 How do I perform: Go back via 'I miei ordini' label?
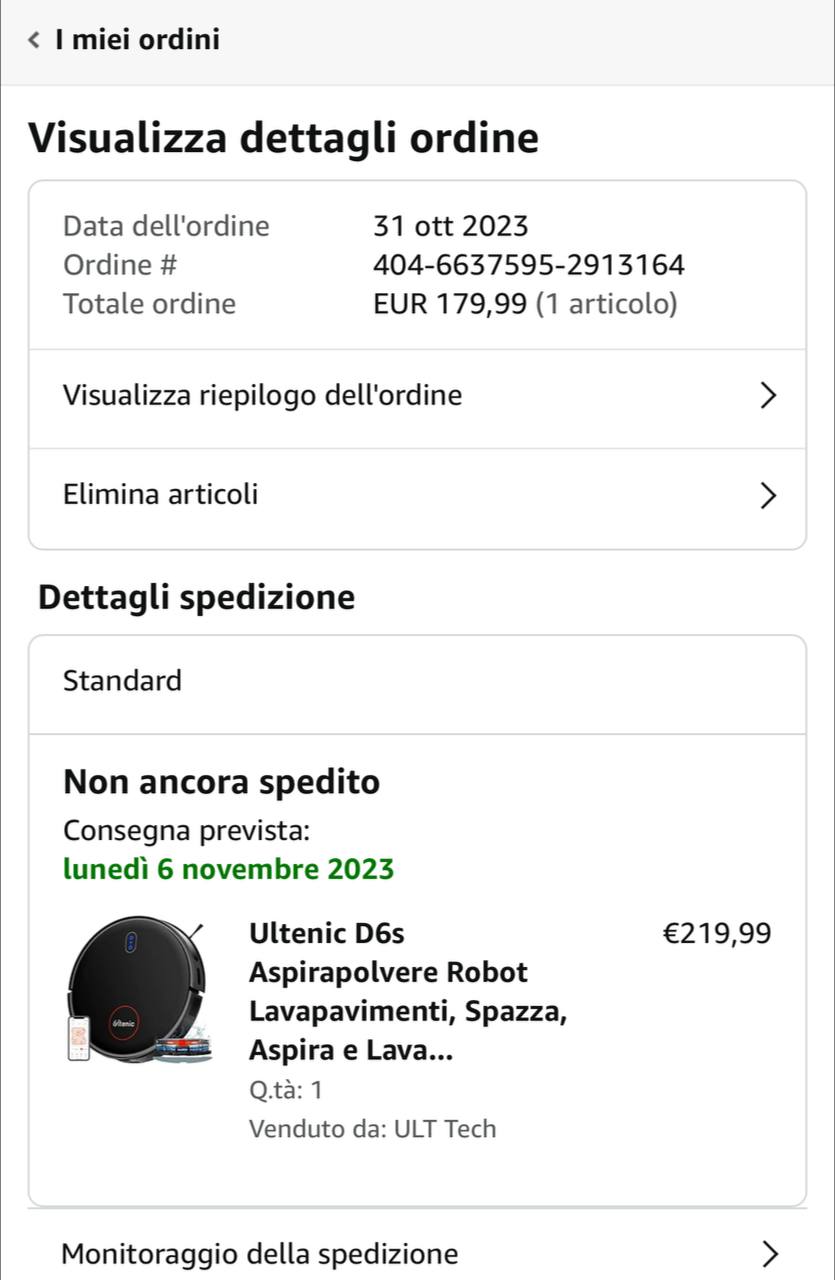pyautogui.click(x=138, y=40)
